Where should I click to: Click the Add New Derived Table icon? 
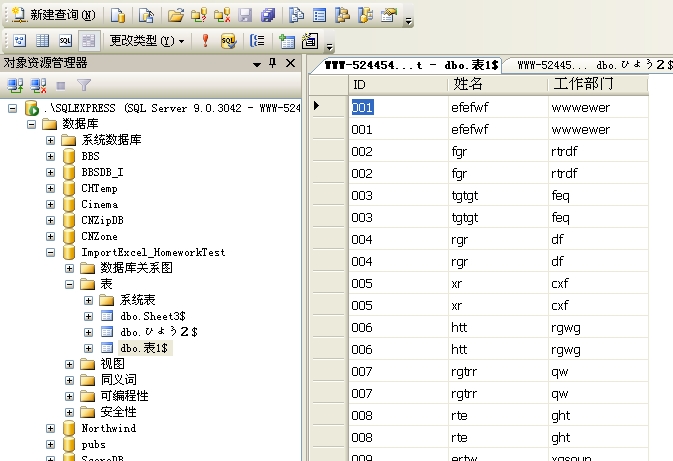point(310,41)
